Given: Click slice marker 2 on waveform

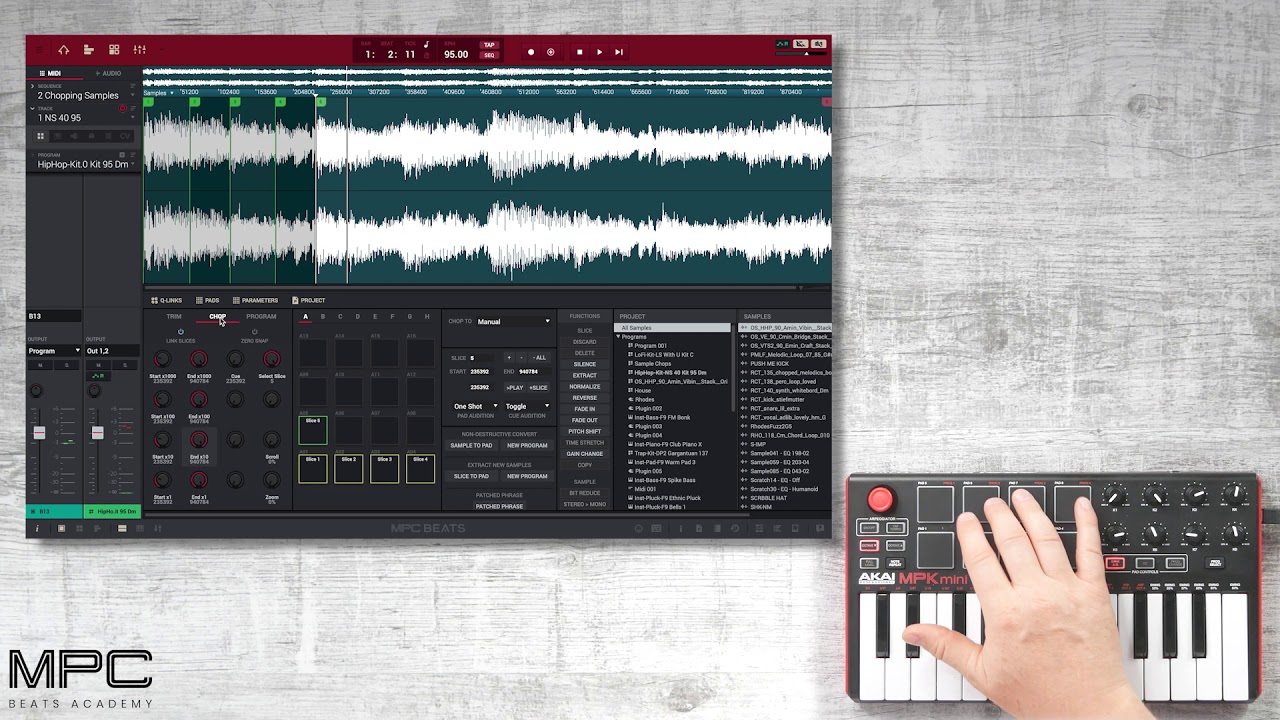Looking at the screenshot, I should pyautogui.click(x=194, y=102).
